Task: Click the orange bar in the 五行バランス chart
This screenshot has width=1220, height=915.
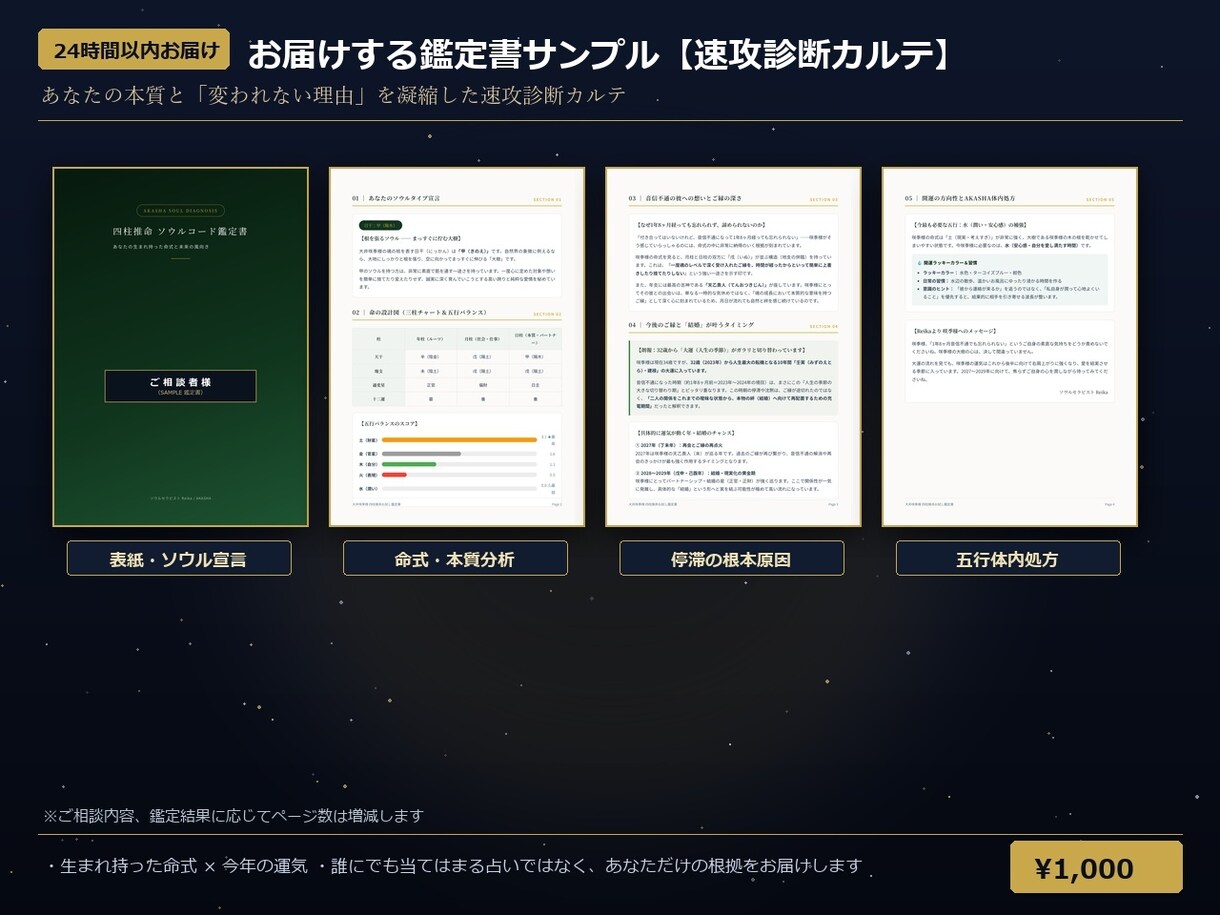Action: point(460,440)
